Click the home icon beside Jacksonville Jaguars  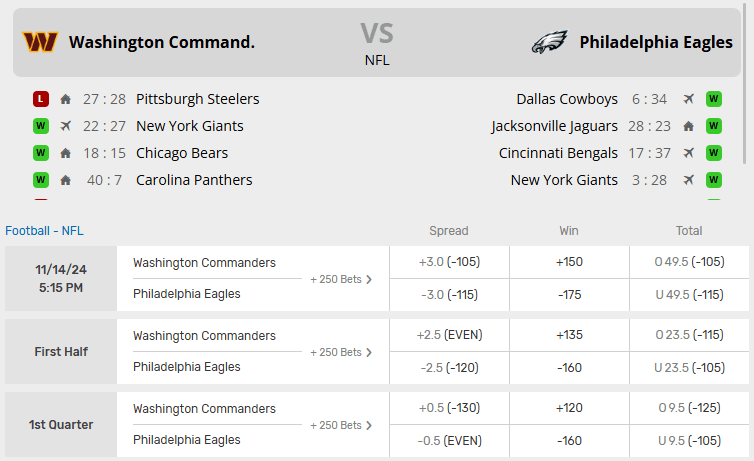click(x=688, y=126)
